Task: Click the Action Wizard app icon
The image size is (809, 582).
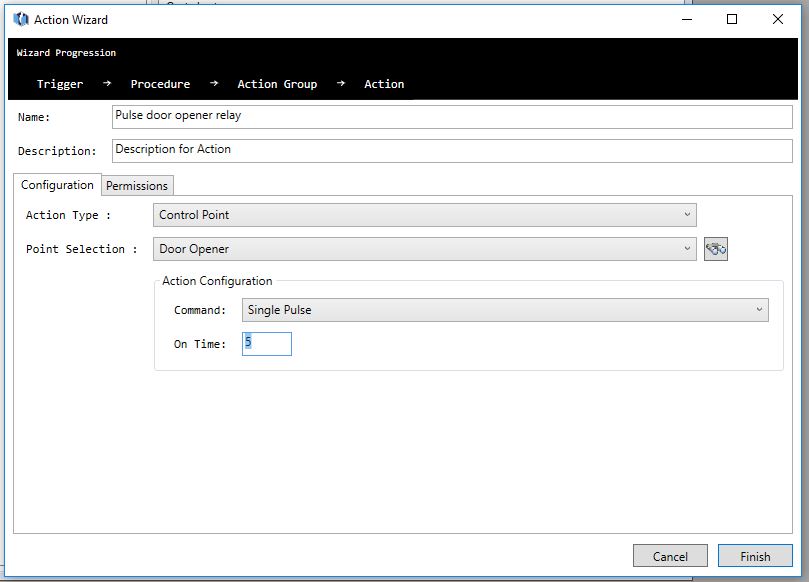Action: click(x=21, y=20)
